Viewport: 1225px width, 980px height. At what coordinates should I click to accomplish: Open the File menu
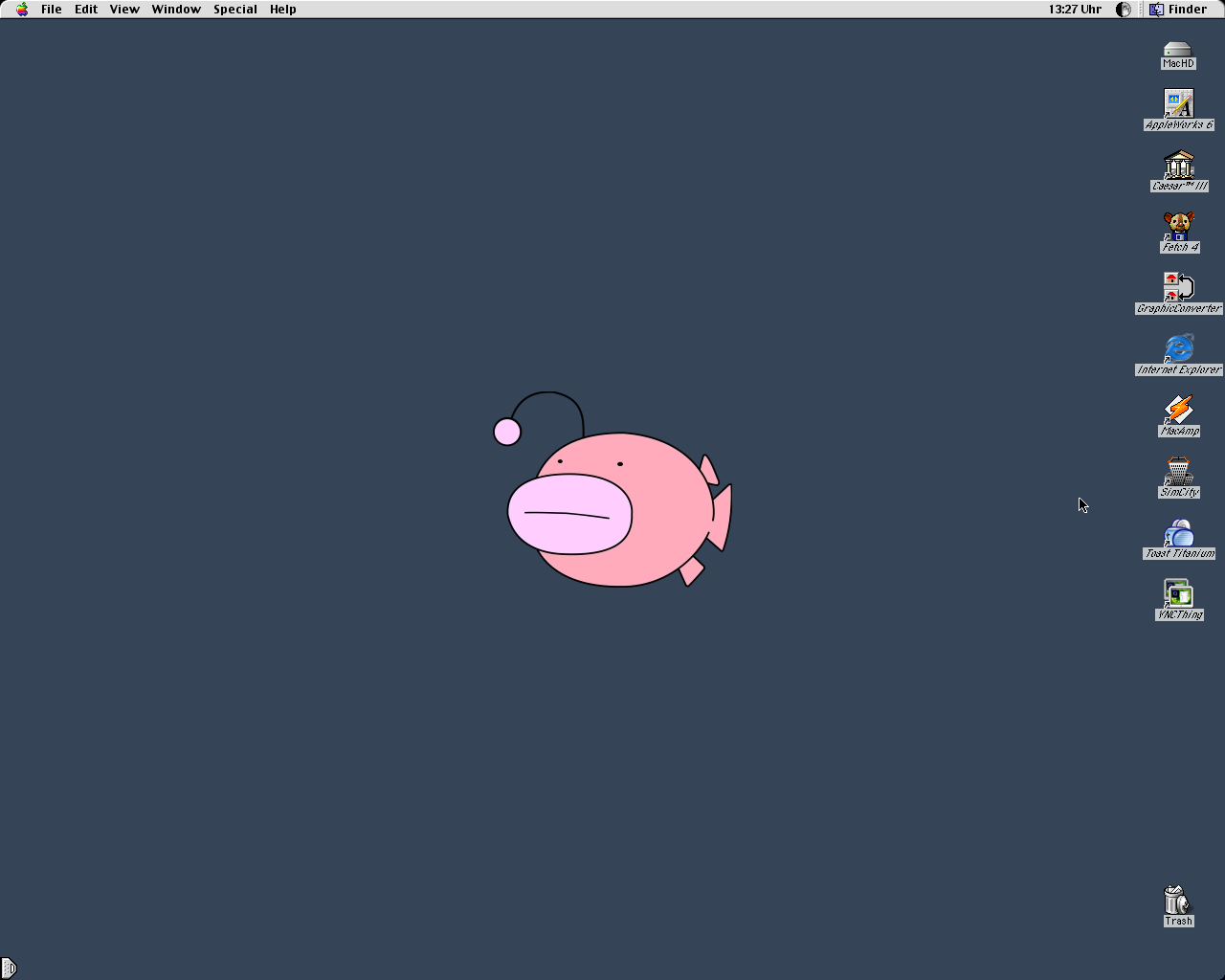coord(52,10)
